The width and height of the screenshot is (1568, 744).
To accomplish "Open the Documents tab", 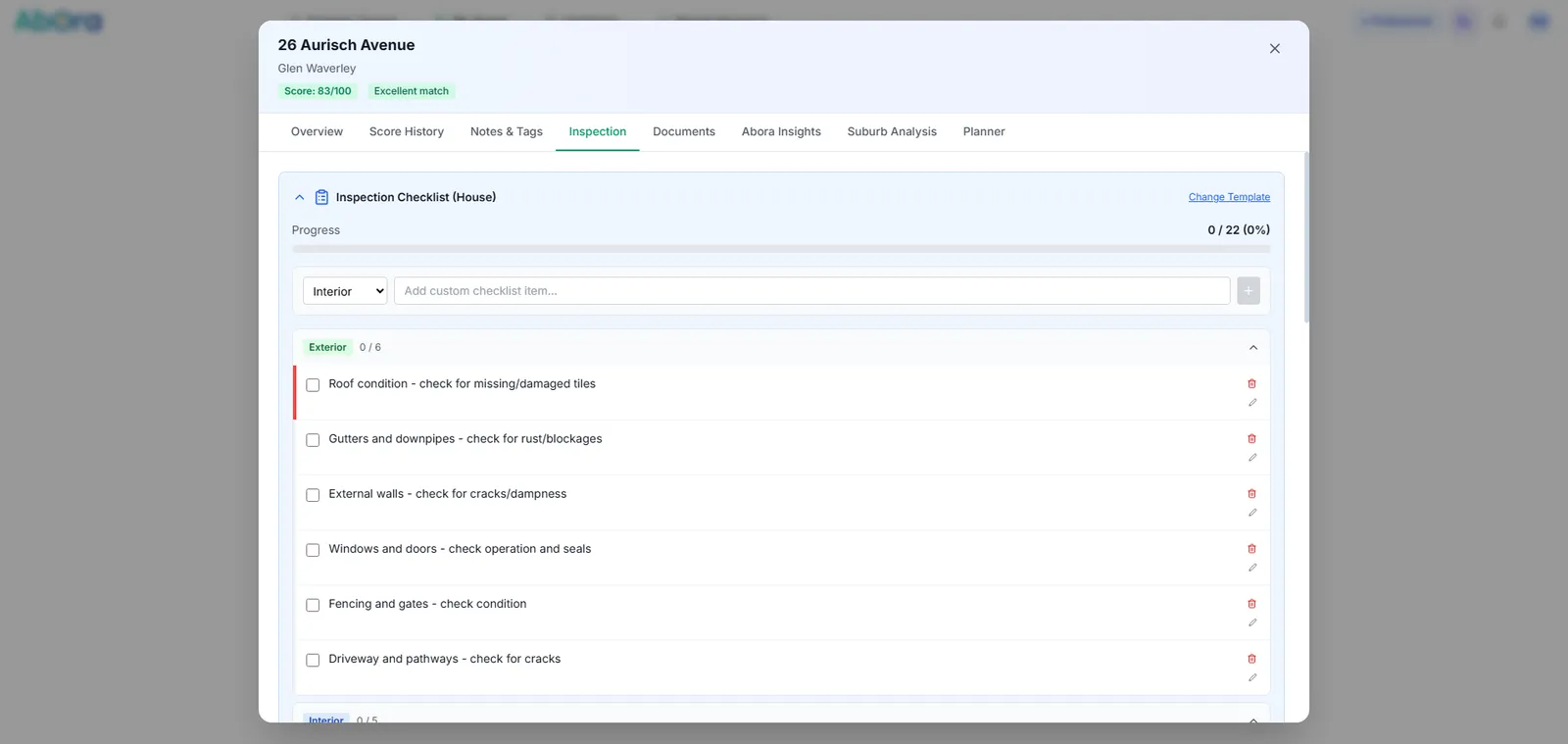I will pyautogui.click(x=684, y=131).
